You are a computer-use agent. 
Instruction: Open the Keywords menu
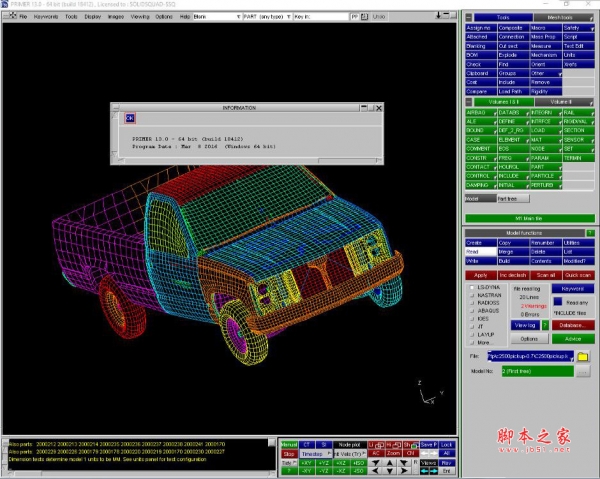[46, 17]
